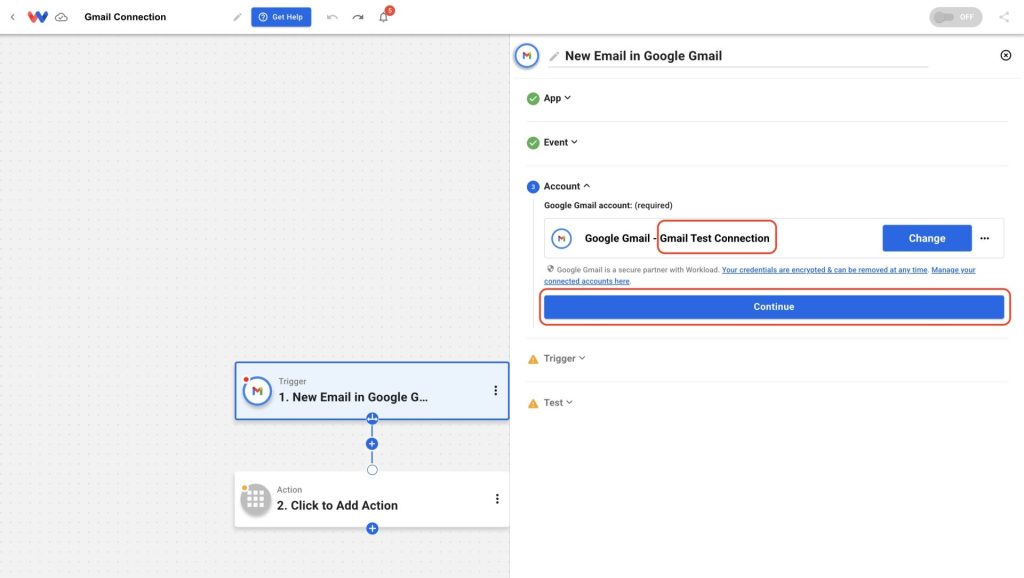Viewport: 1024px width, 578px height.
Task: Click the Continue button
Action: click(x=774, y=307)
